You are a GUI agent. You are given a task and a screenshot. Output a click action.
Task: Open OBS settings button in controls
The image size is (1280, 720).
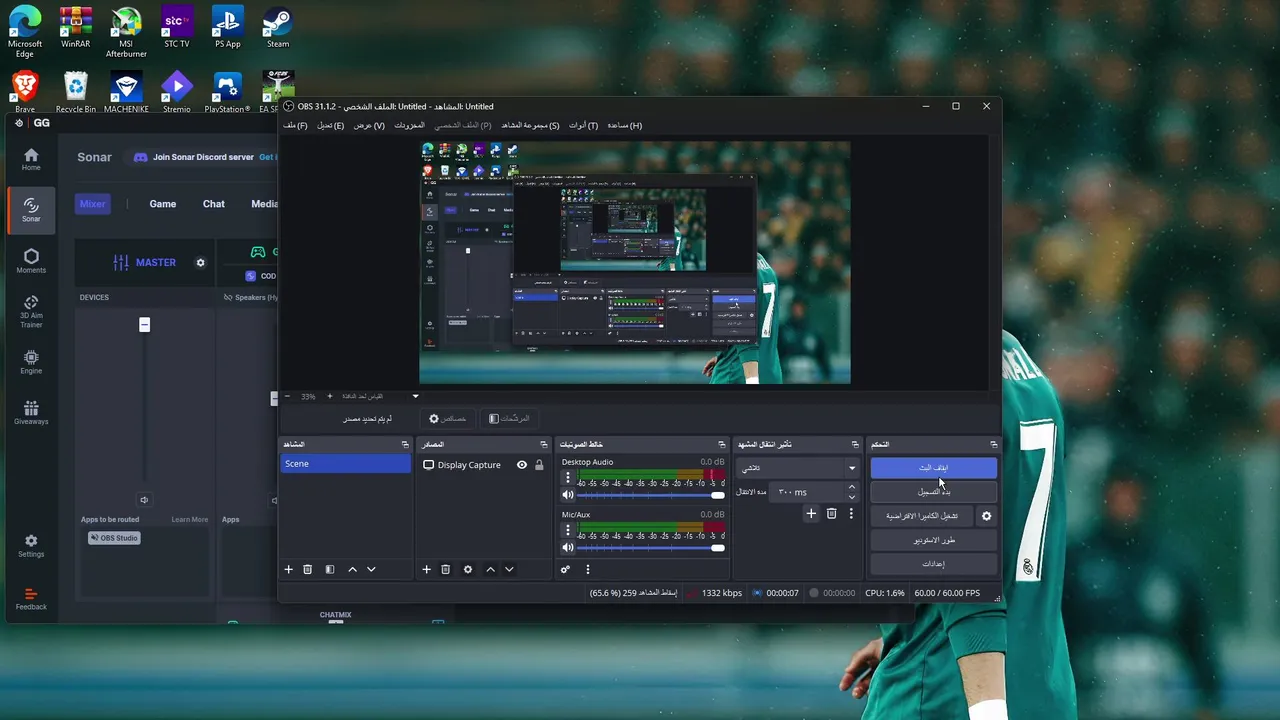[x=934, y=564]
